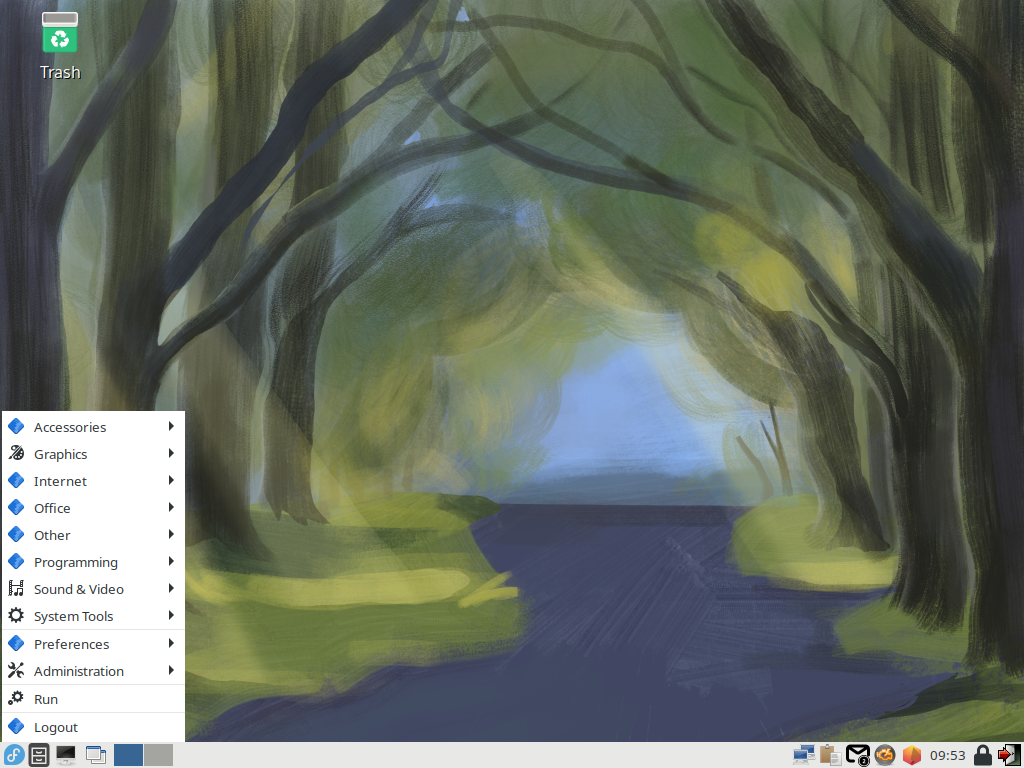Click the Fedora start menu button
The height and width of the screenshot is (768, 1024).
[14, 755]
